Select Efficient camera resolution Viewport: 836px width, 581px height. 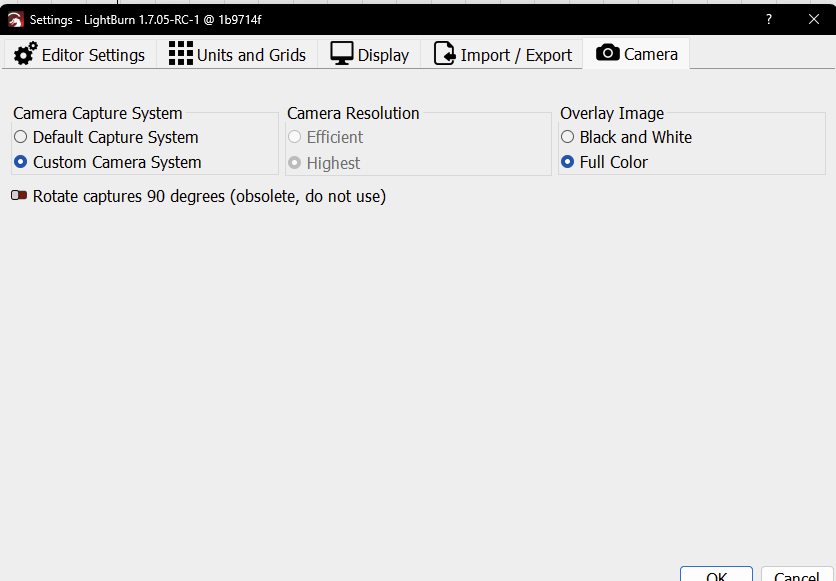pyautogui.click(x=294, y=137)
